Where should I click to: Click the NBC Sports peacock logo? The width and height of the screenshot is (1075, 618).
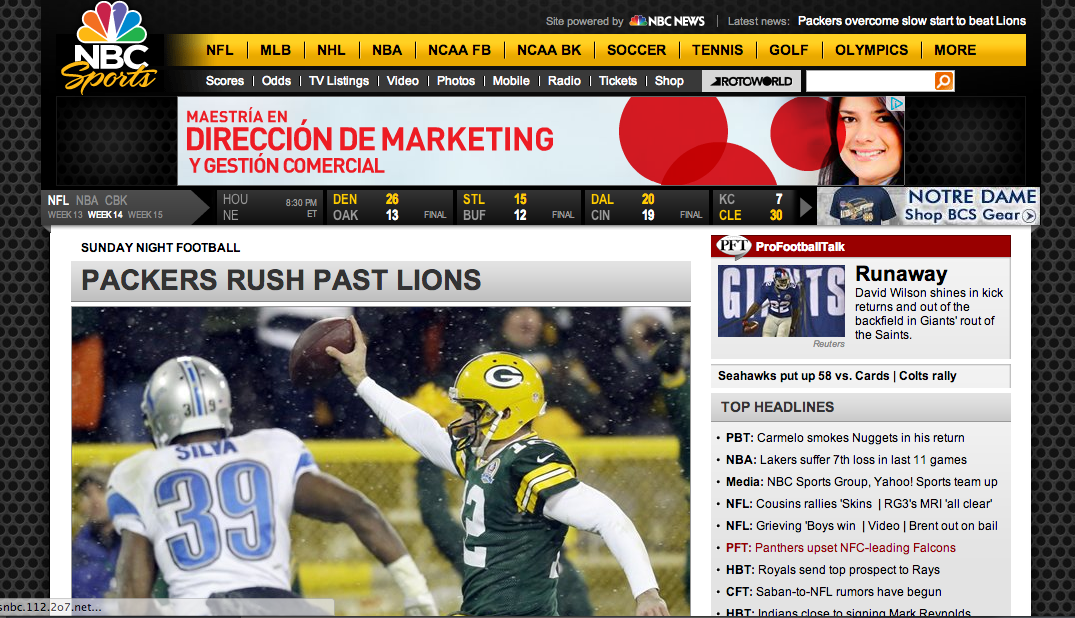110,47
